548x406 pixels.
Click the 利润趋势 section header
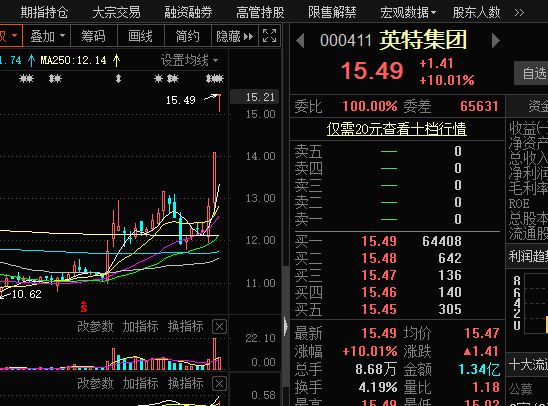coord(528,256)
